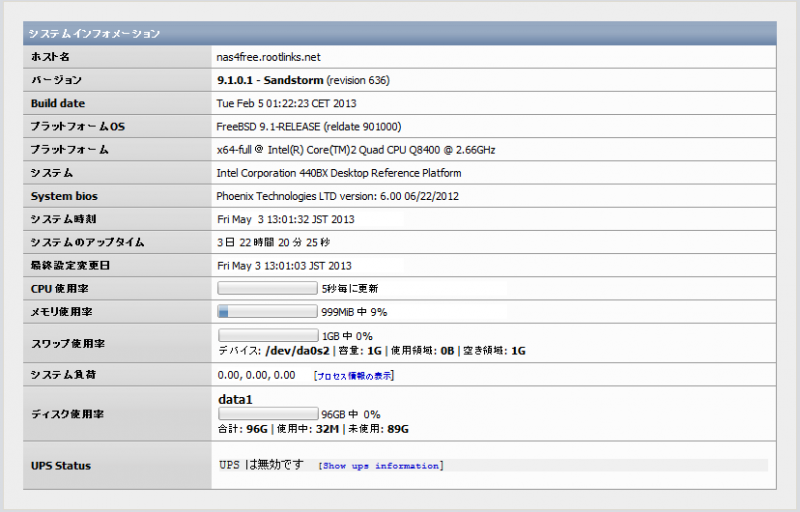Viewport: 800px width, 512px height.
Task: Click the Build date value Tue Feb 5
Action: point(286,103)
